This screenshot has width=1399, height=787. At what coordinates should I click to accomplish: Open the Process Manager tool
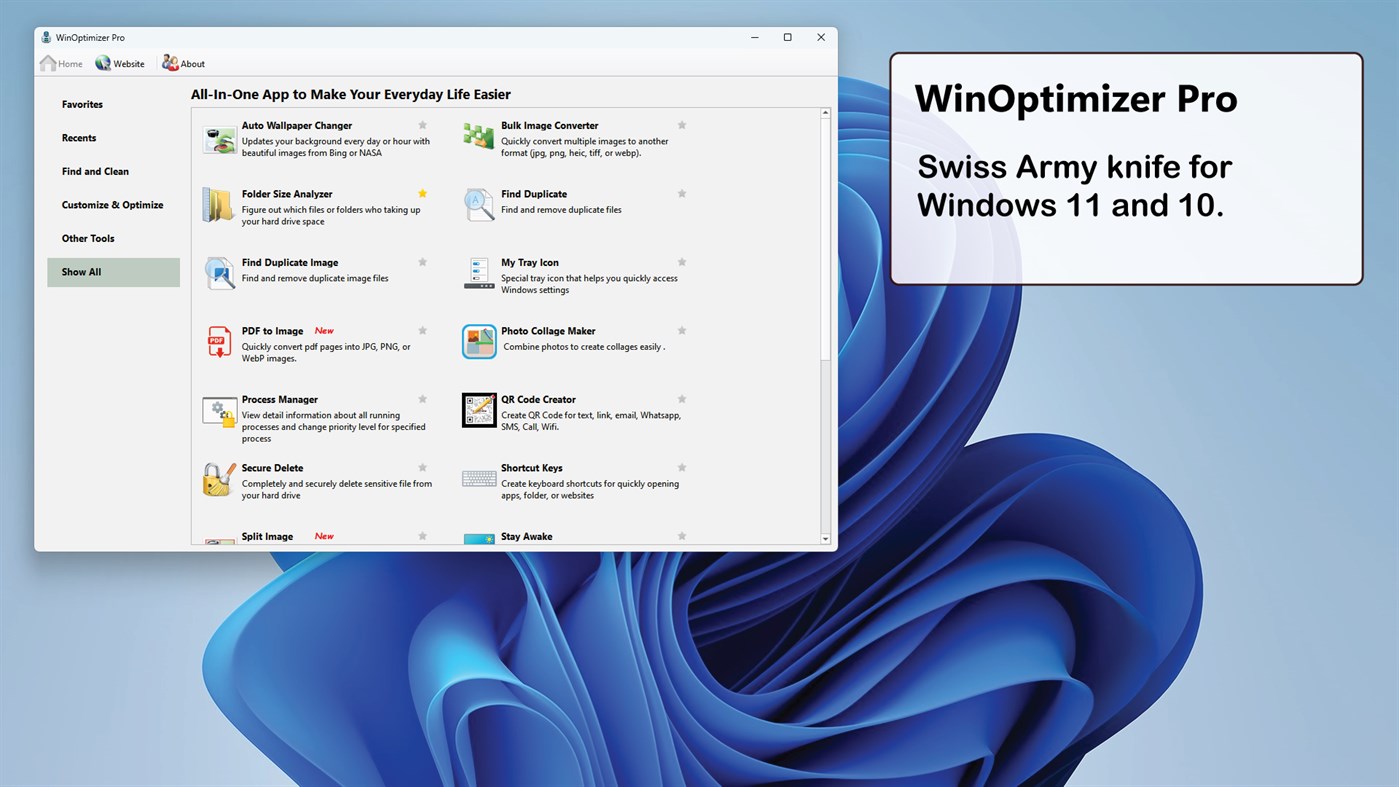(x=279, y=399)
